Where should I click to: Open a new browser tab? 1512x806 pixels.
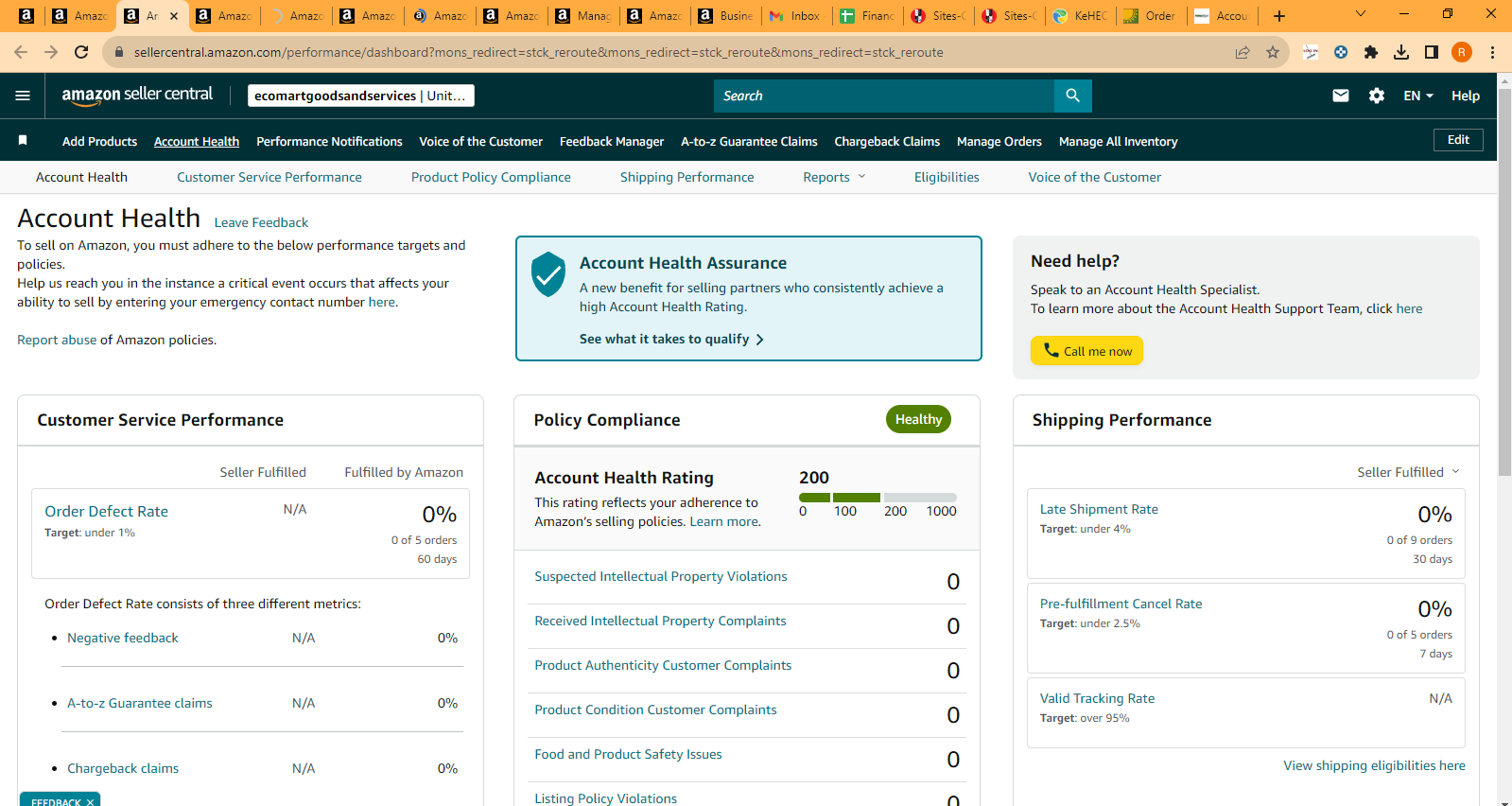[1279, 15]
